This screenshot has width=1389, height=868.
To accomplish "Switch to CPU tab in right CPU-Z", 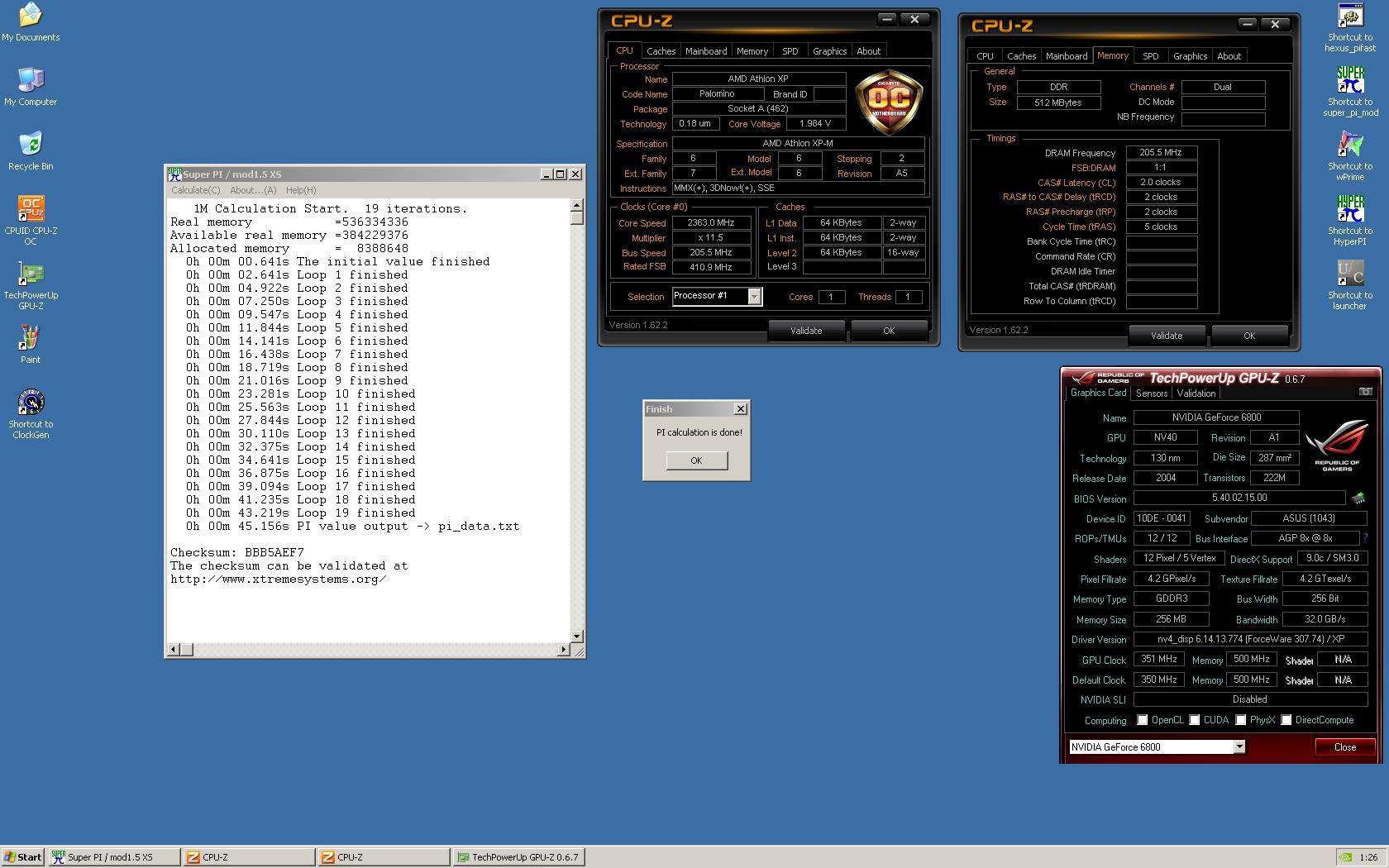I will (x=985, y=56).
